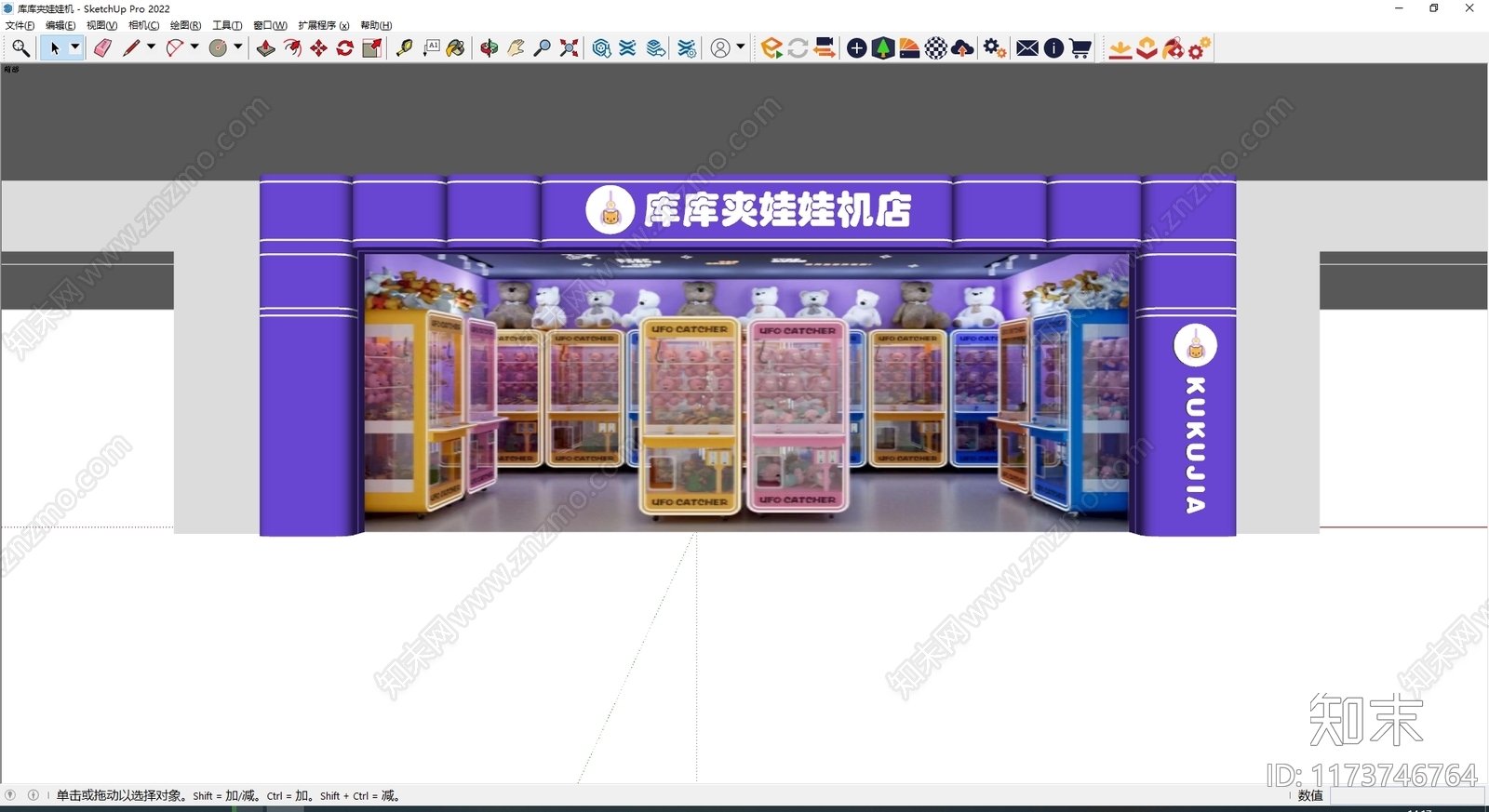This screenshot has width=1489, height=812.
Task: Click the Send to LayOut icon
Action: tap(656, 48)
